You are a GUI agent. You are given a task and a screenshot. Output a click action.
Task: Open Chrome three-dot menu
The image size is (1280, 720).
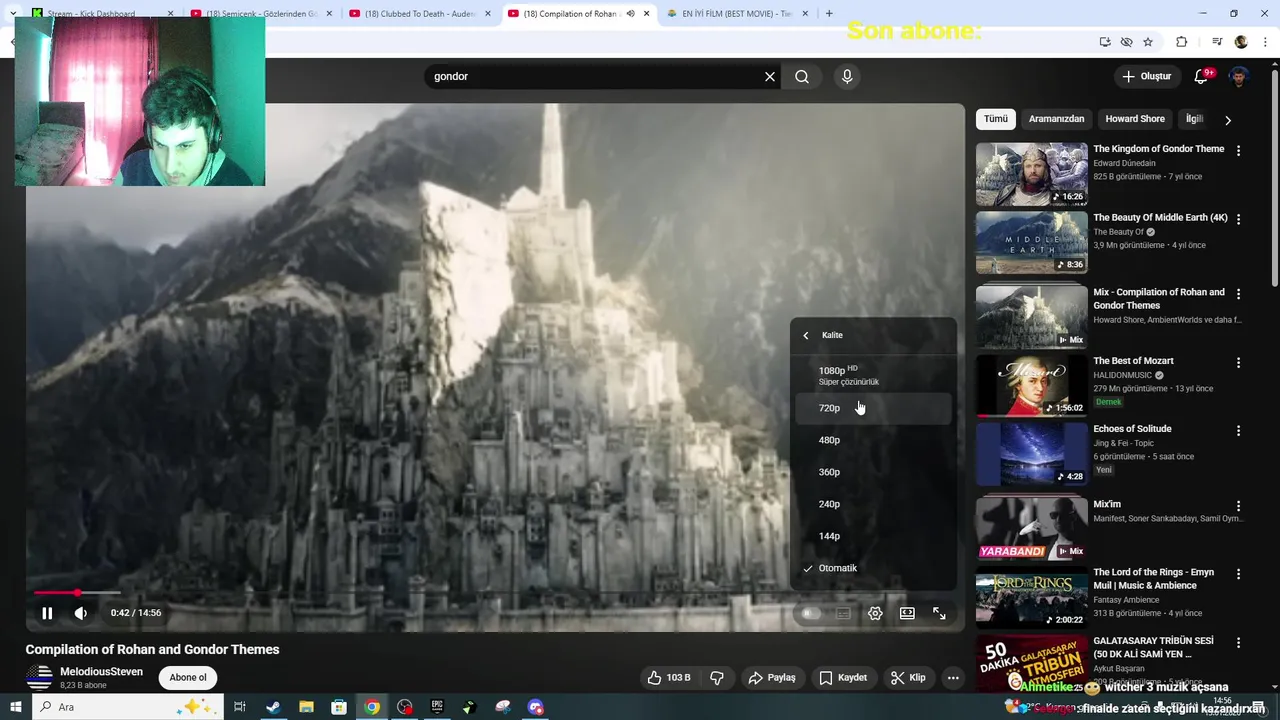coord(1266,42)
